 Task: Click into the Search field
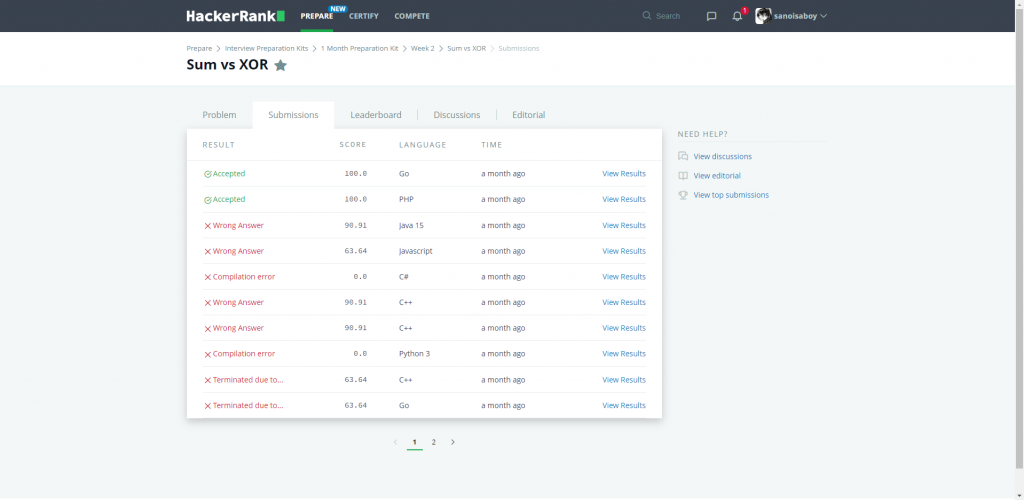[x=667, y=16]
